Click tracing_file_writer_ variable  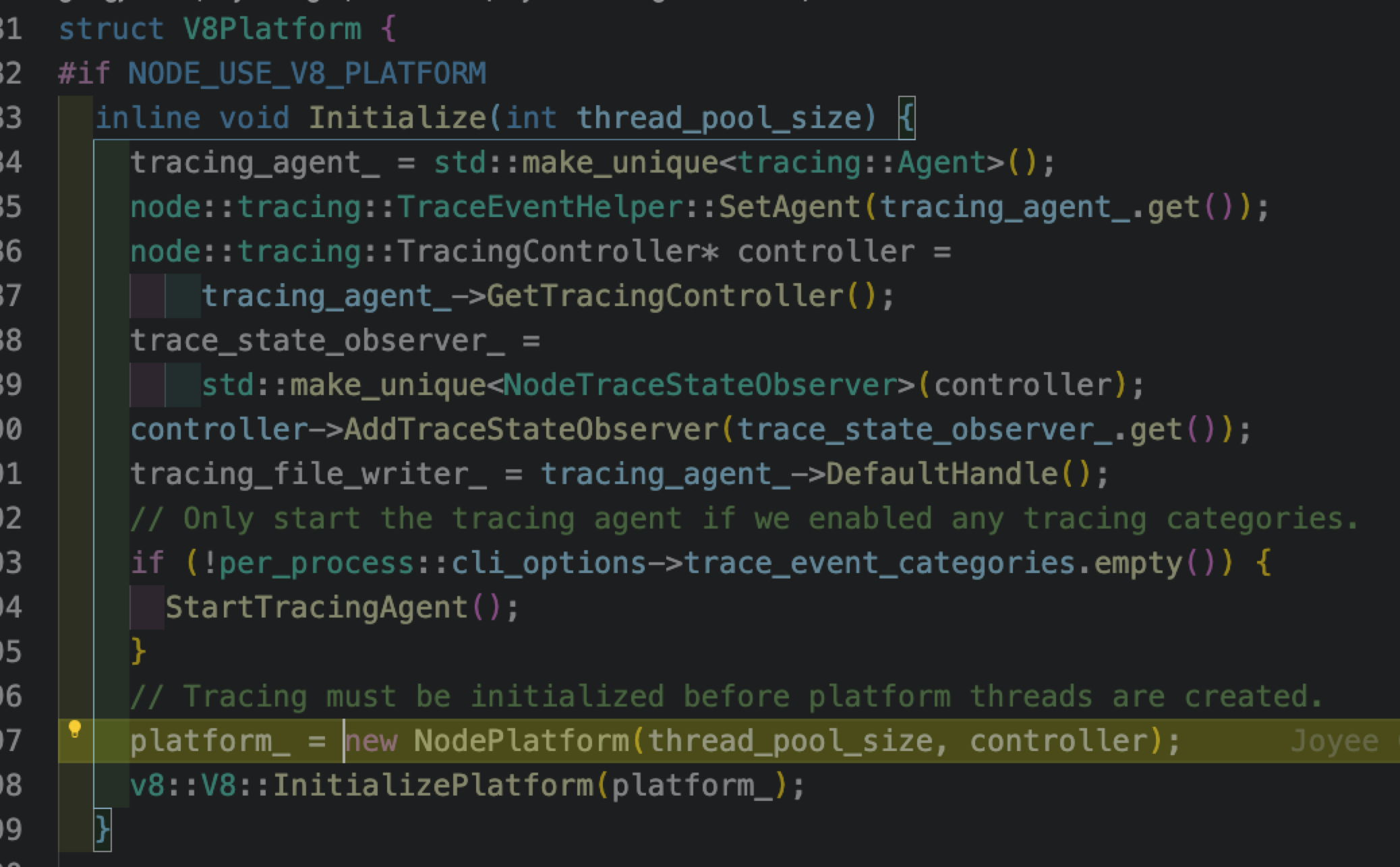(x=308, y=474)
